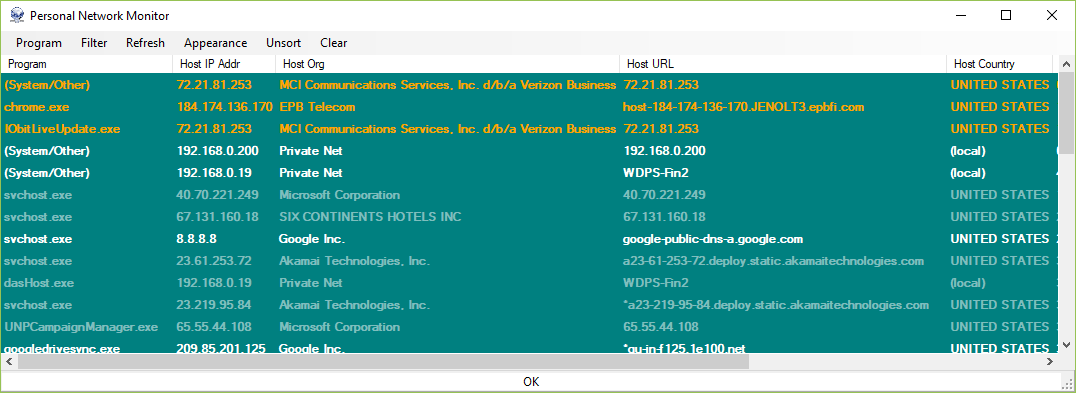
Task: Sort by the Host Country column header
Action: [x=999, y=64]
